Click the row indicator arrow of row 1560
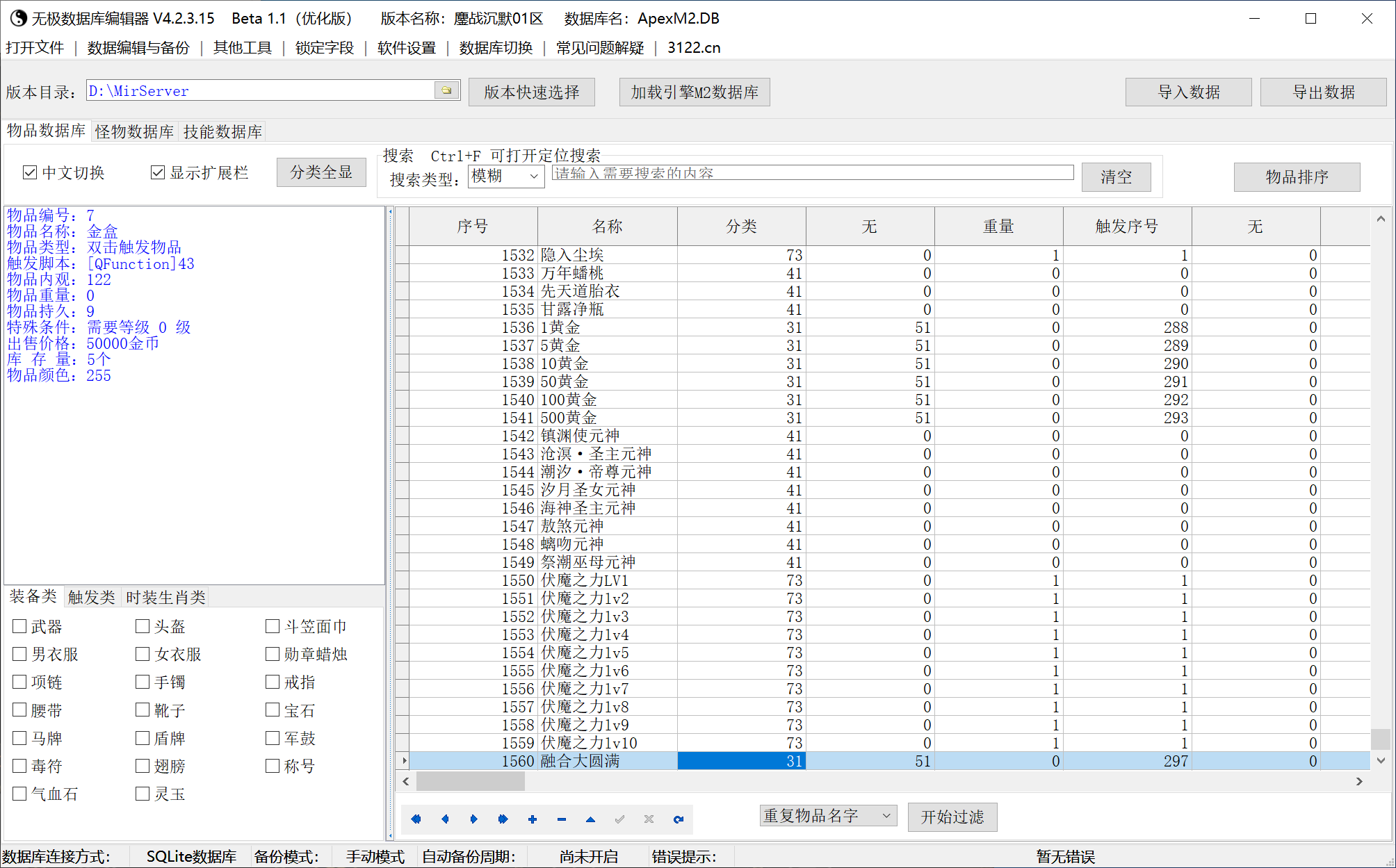The image size is (1396, 868). 403,761
